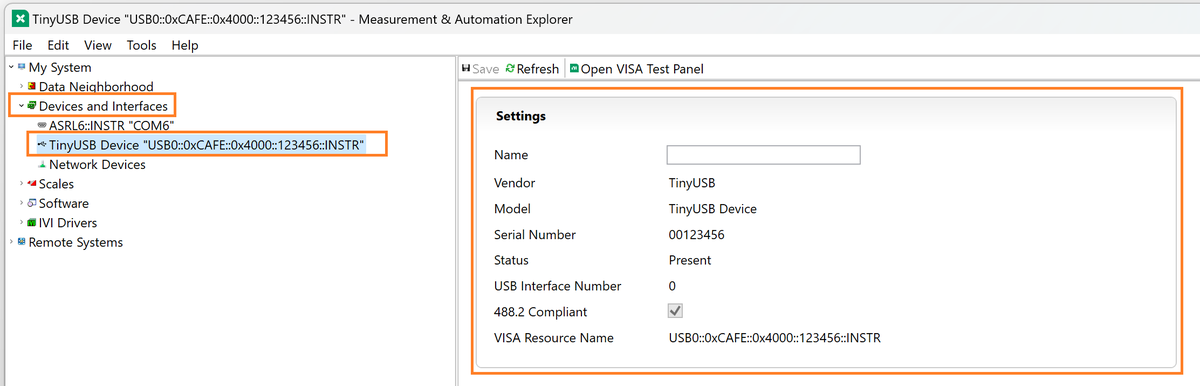
Task: Click the Scales icon
Action: coord(32,184)
